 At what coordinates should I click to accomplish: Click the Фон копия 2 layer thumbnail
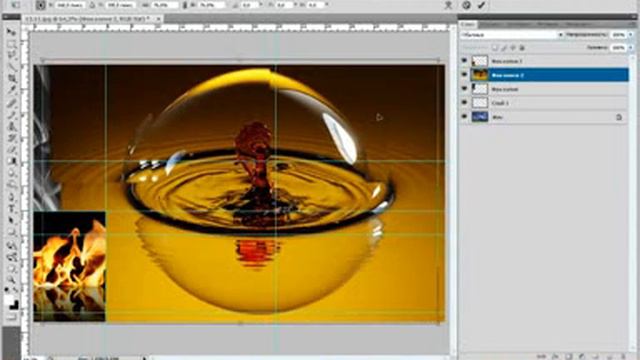[480, 75]
